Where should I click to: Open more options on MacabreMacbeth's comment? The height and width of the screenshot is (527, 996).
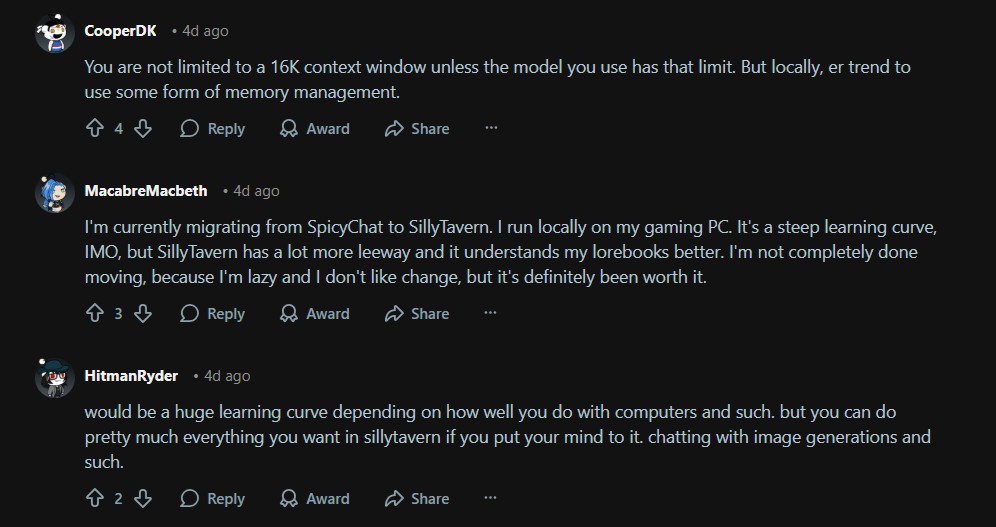pos(491,314)
